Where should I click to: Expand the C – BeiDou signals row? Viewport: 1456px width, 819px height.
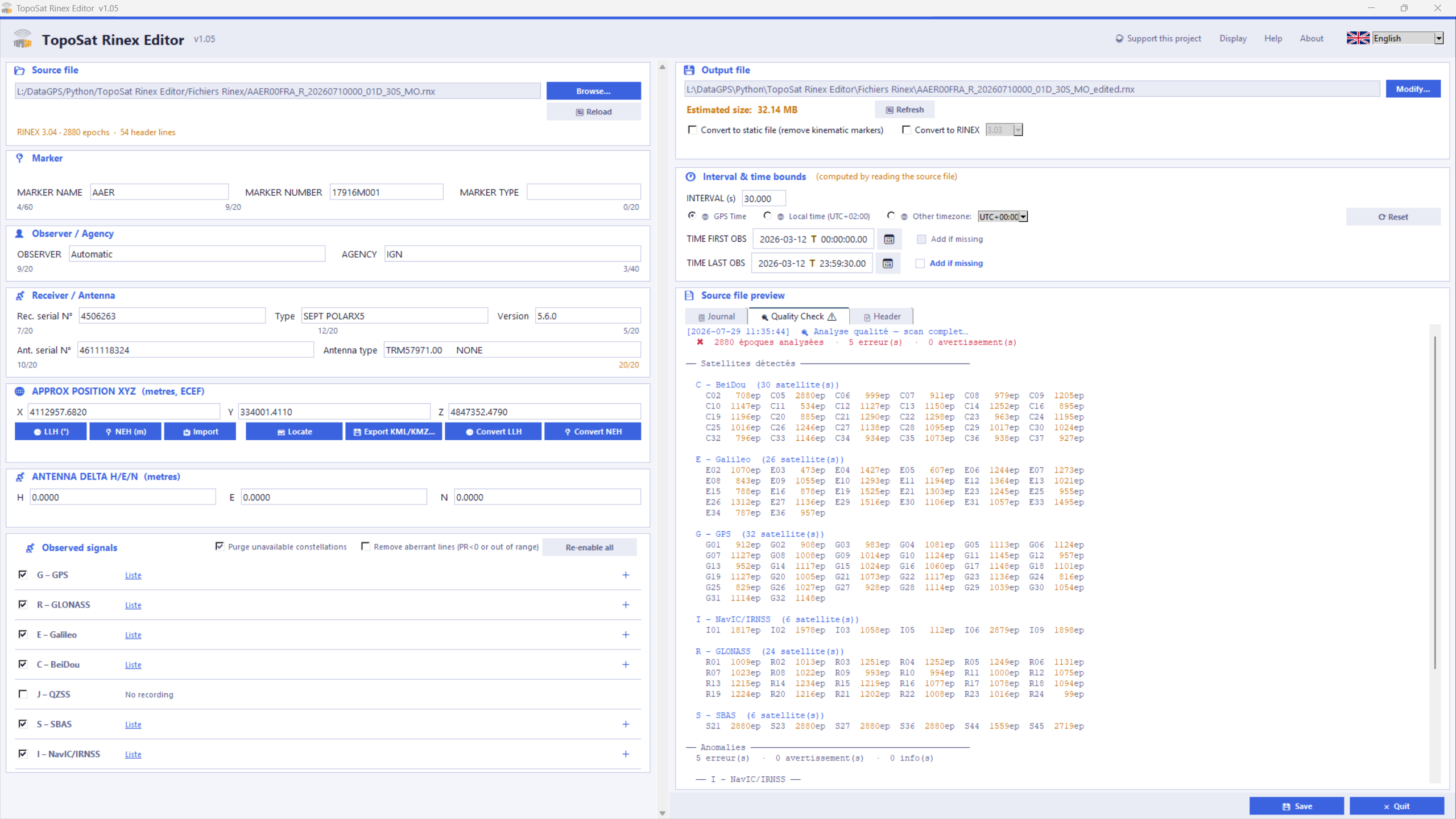pyautogui.click(x=626, y=664)
